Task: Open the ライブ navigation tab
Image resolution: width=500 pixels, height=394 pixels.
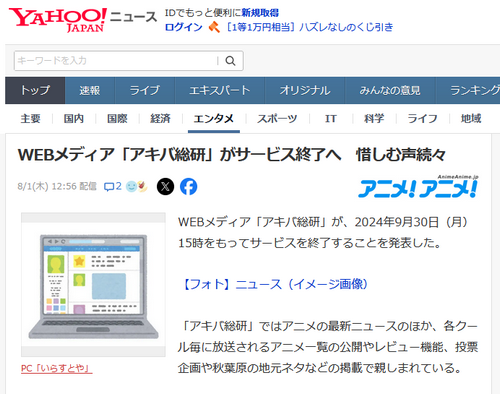Action: click(x=144, y=90)
